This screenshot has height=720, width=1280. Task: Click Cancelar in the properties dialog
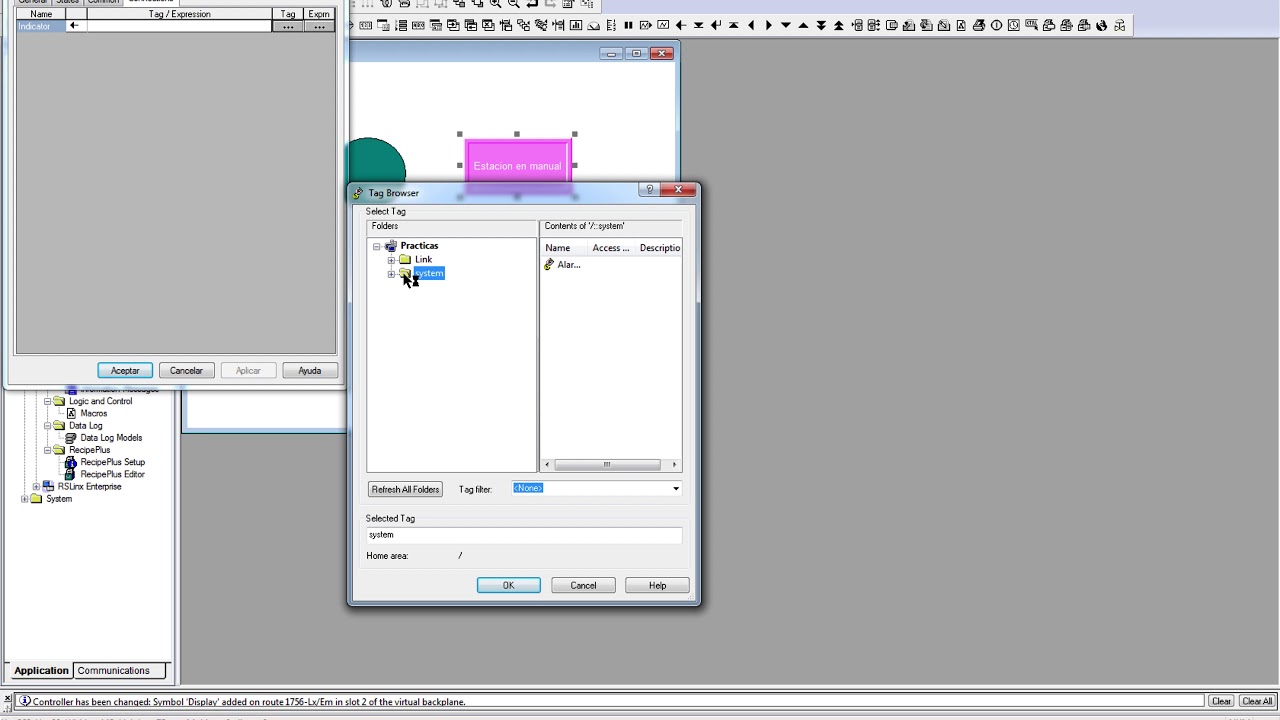click(186, 371)
